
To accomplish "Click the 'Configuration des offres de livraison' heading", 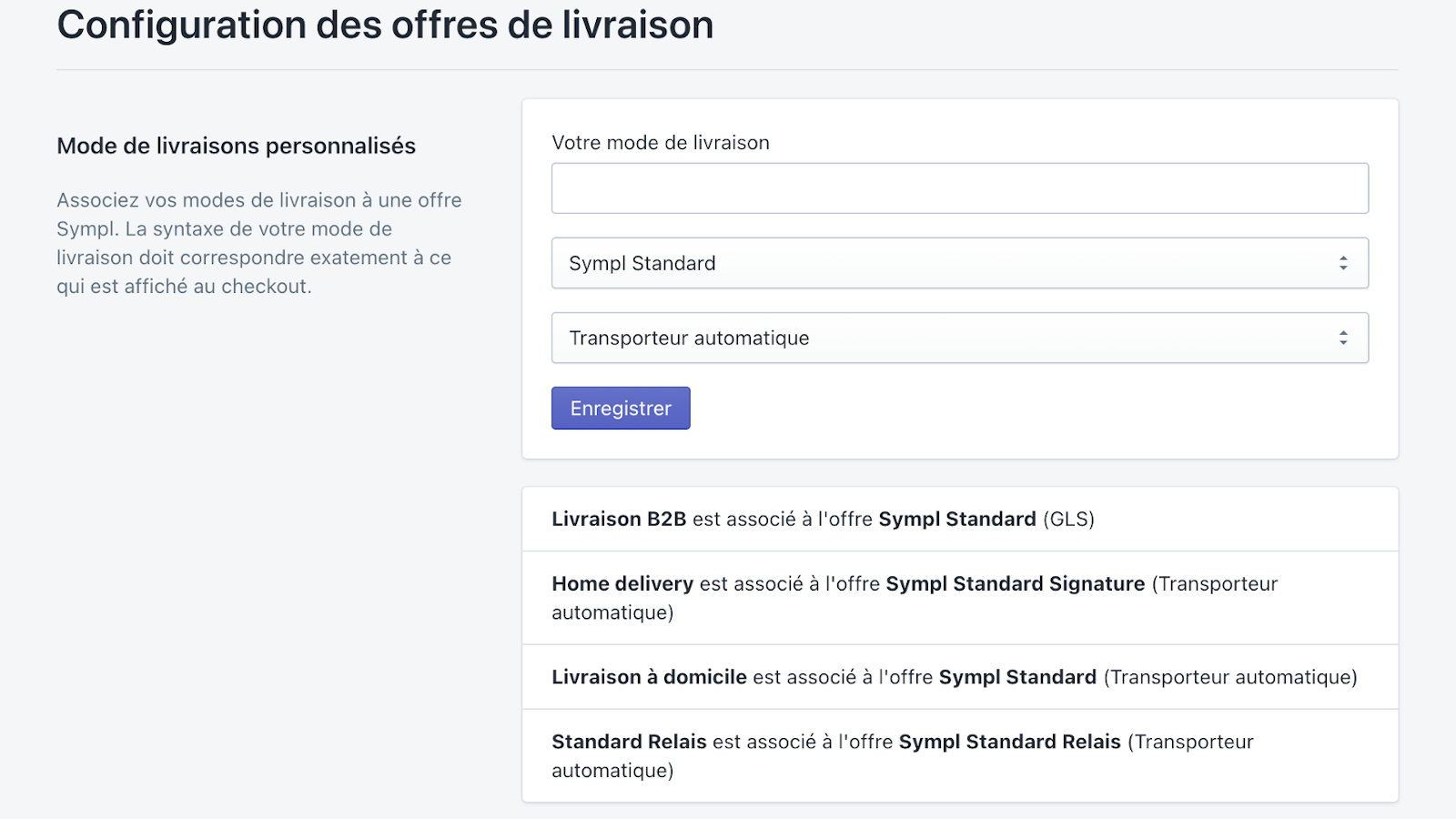I will (x=385, y=25).
